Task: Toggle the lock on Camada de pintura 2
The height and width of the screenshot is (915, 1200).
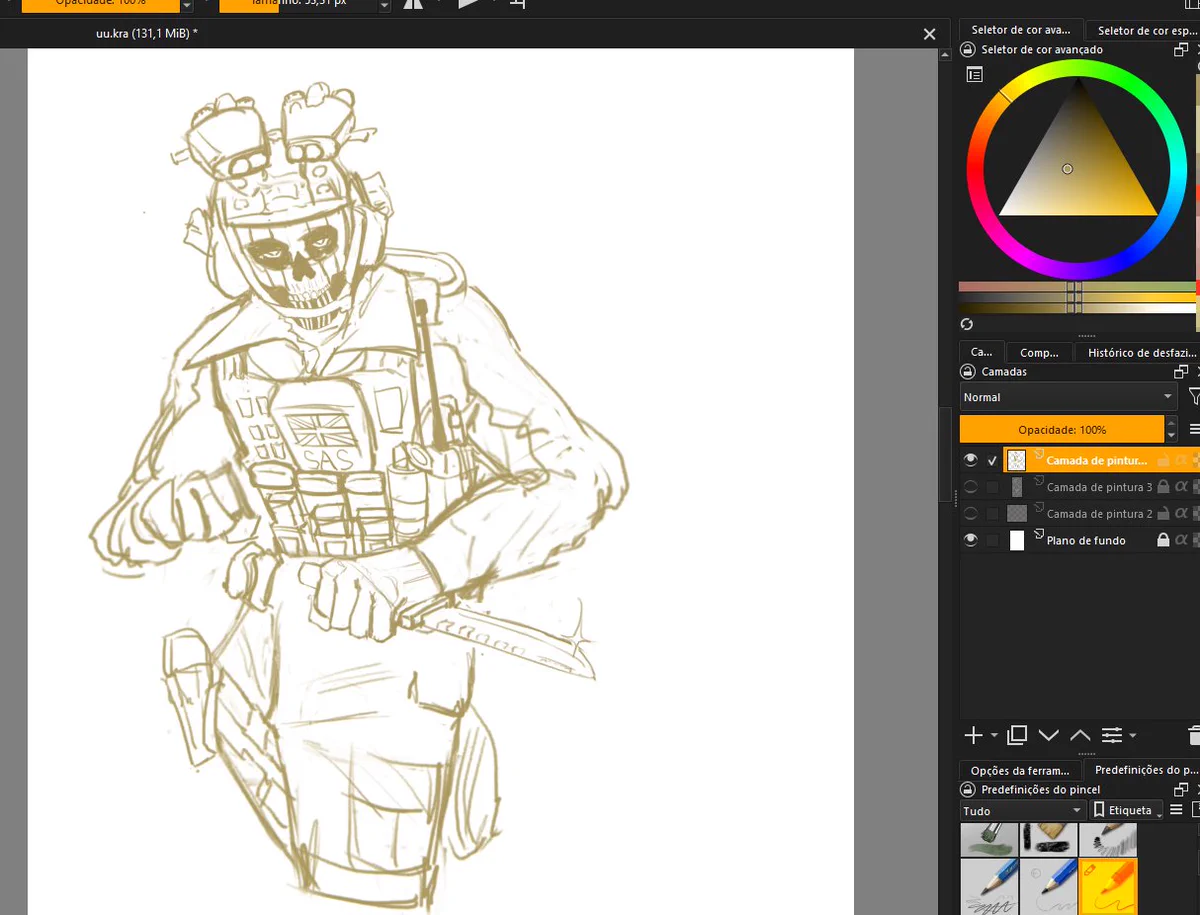Action: click(1163, 514)
